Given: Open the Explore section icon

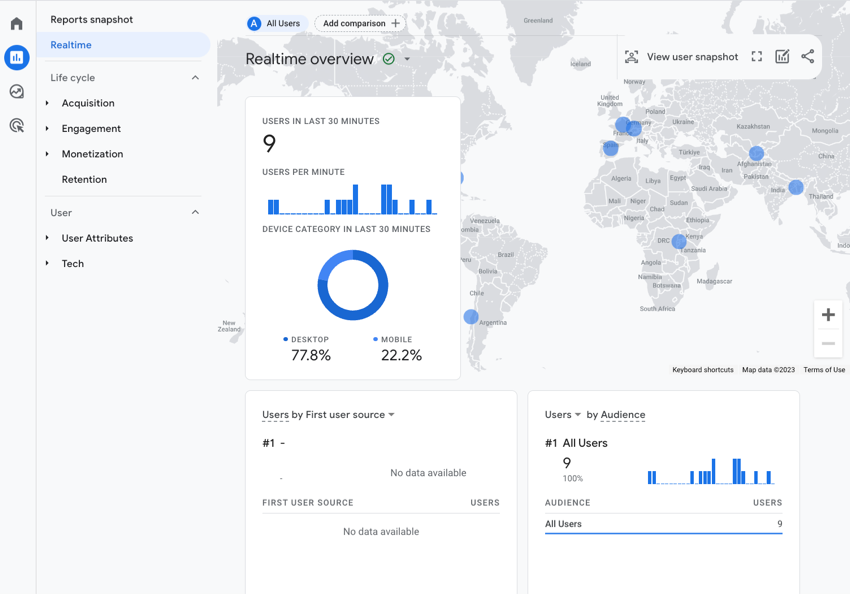Looking at the screenshot, I should (x=16, y=91).
